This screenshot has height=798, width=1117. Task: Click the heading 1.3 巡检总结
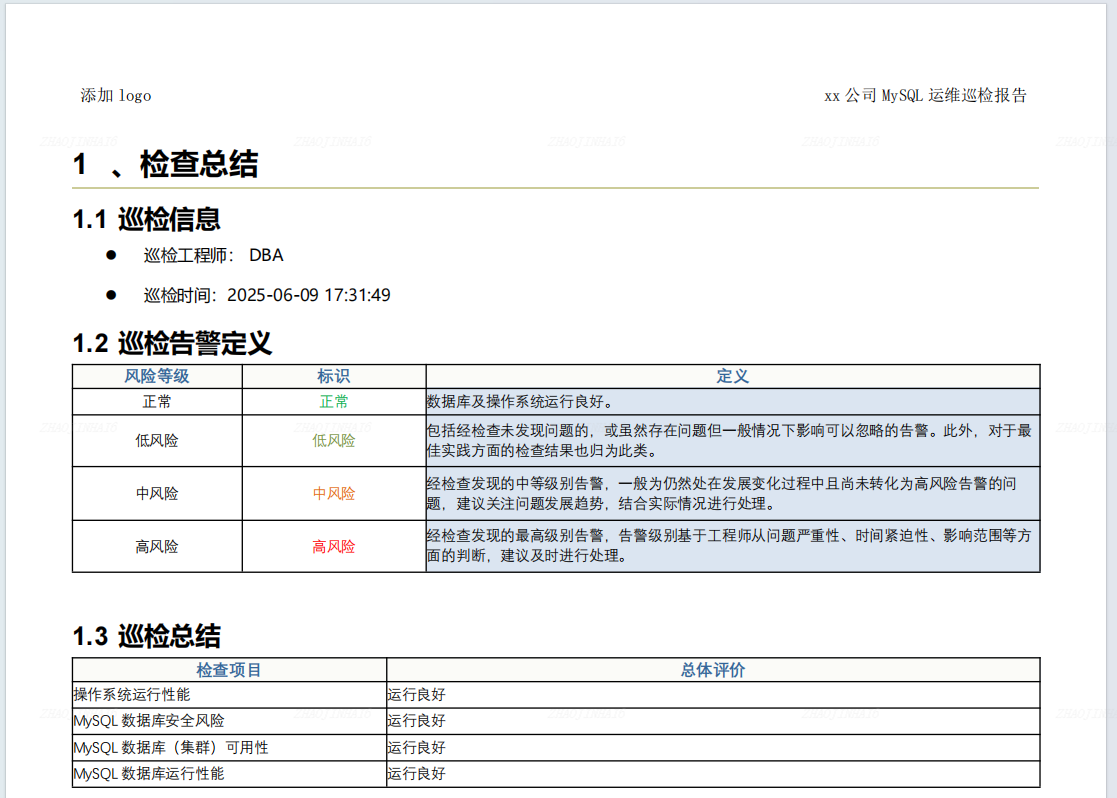coord(147,636)
